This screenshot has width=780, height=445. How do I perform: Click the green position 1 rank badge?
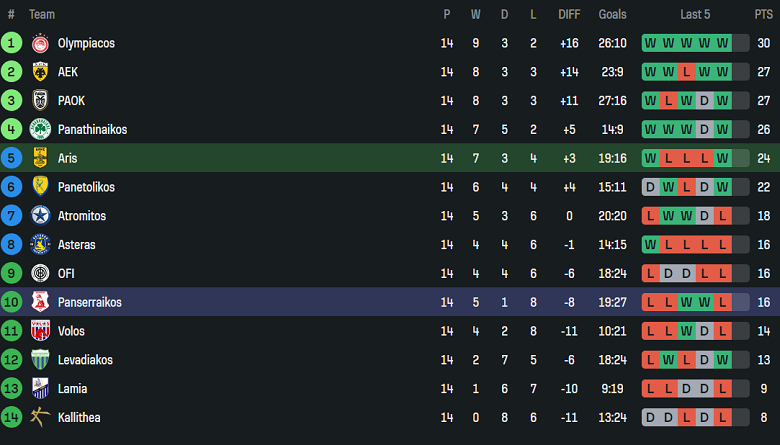pos(11,43)
